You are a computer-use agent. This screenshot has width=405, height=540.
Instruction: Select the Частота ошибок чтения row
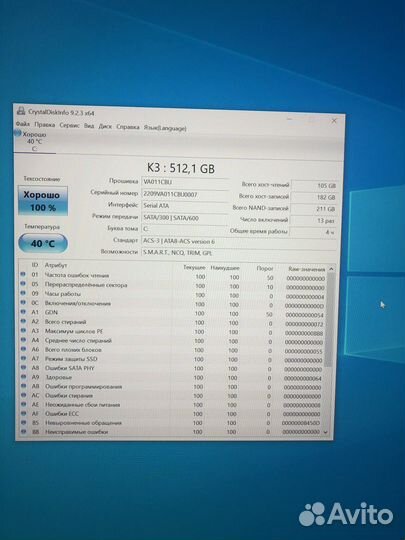pyautogui.click(x=173, y=276)
